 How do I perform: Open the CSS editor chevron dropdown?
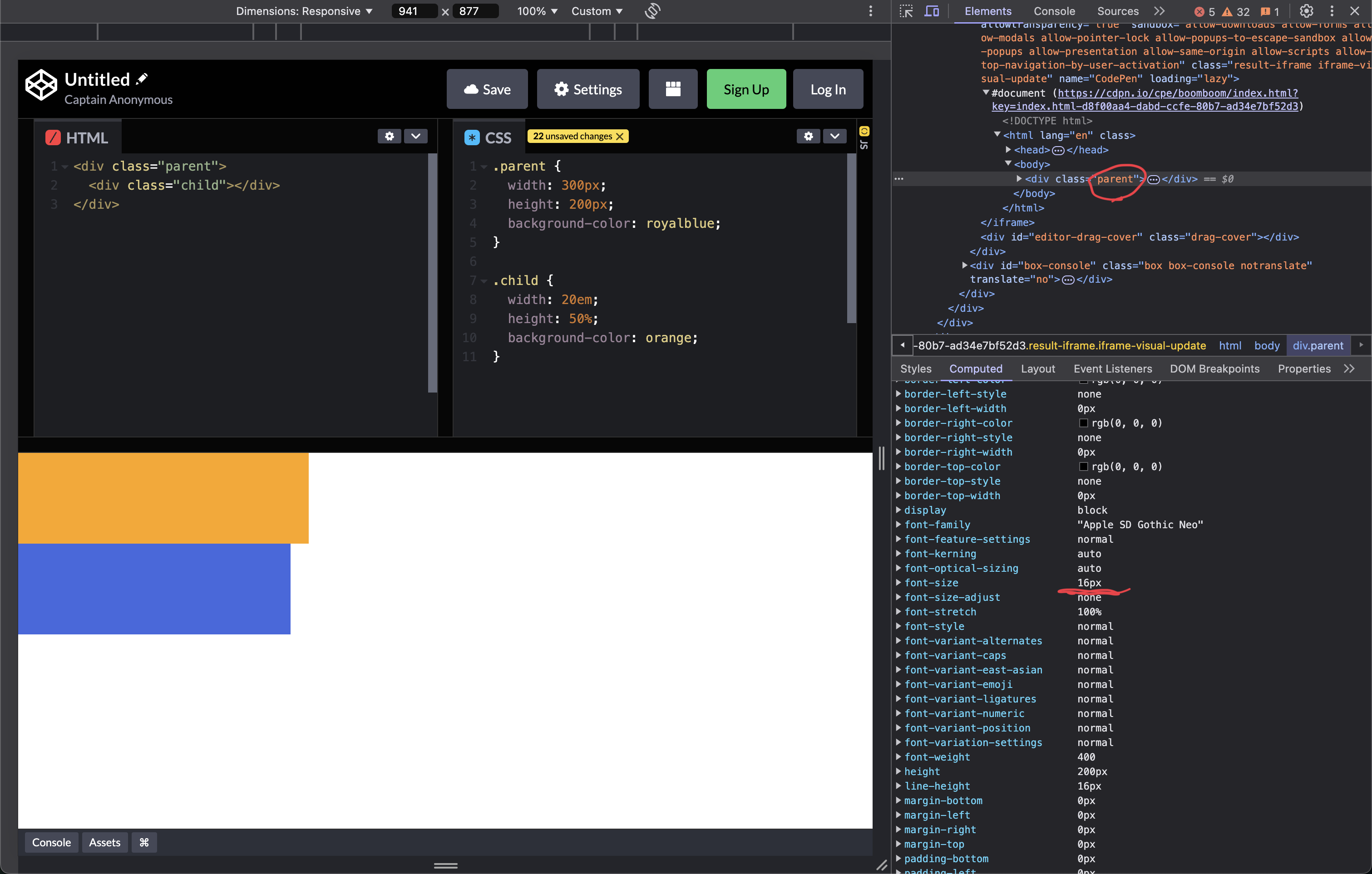click(x=835, y=136)
